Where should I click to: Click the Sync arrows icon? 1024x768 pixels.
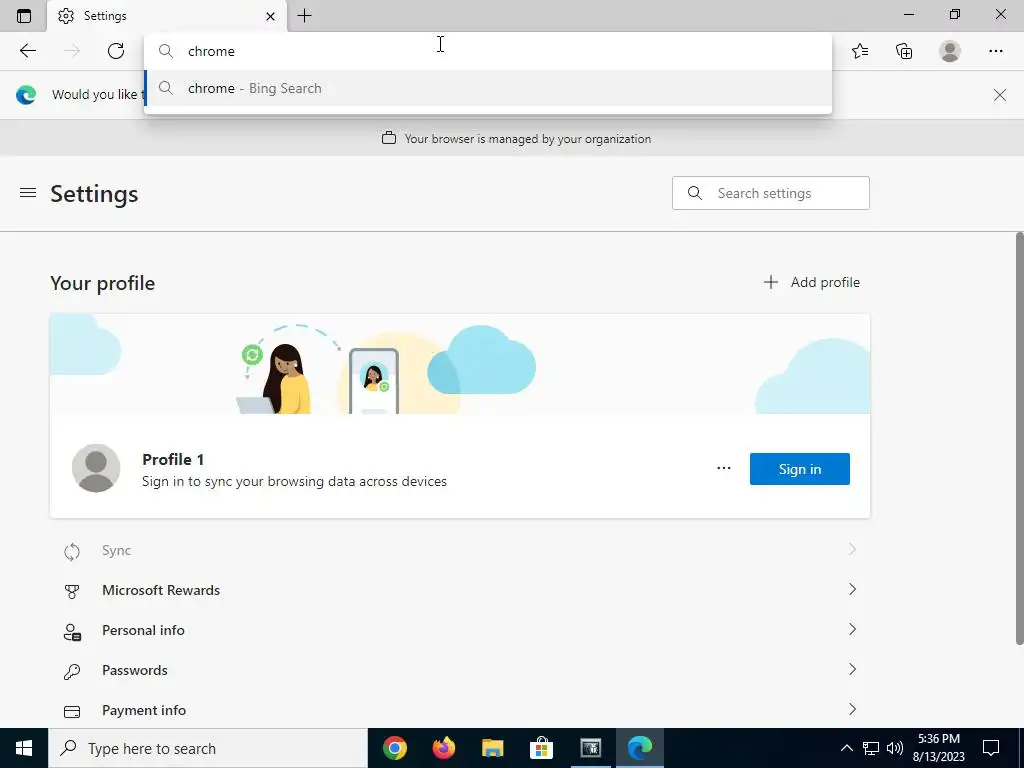pyautogui.click(x=72, y=552)
